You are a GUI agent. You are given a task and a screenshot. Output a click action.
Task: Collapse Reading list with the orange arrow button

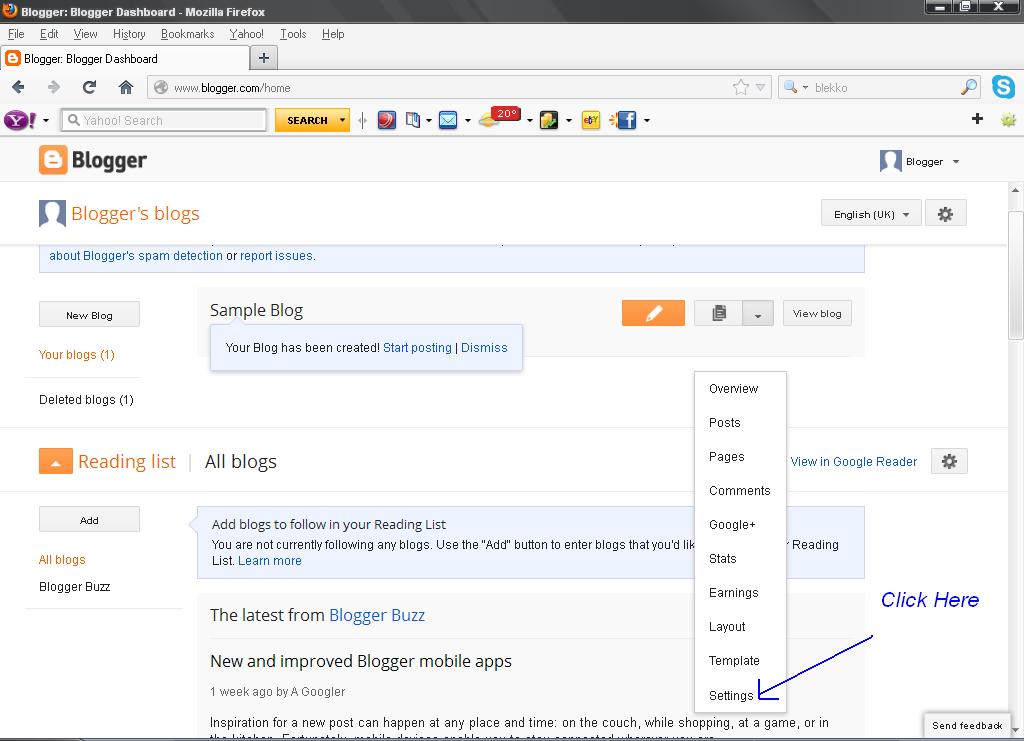point(56,461)
